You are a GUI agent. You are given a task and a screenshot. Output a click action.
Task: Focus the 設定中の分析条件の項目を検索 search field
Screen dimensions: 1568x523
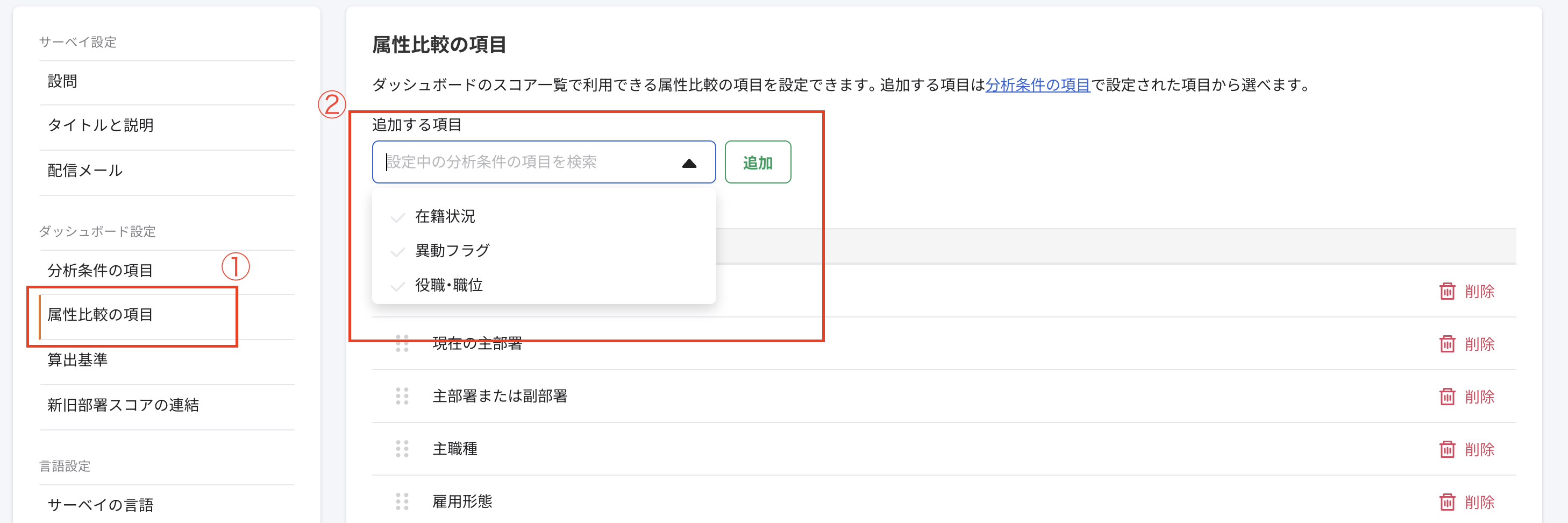click(524, 162)
